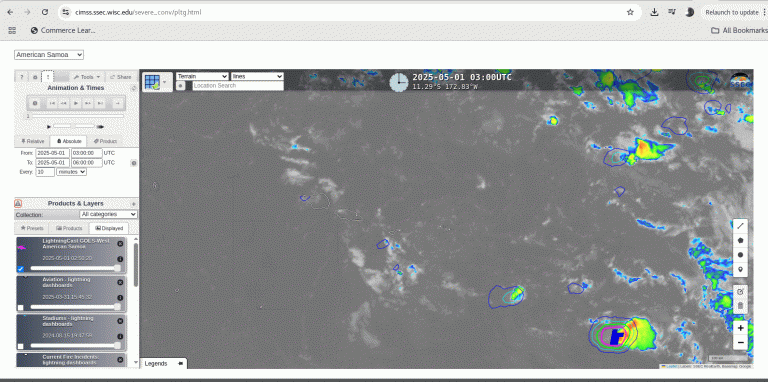Adjust the animation speed slider

point(75,127)
